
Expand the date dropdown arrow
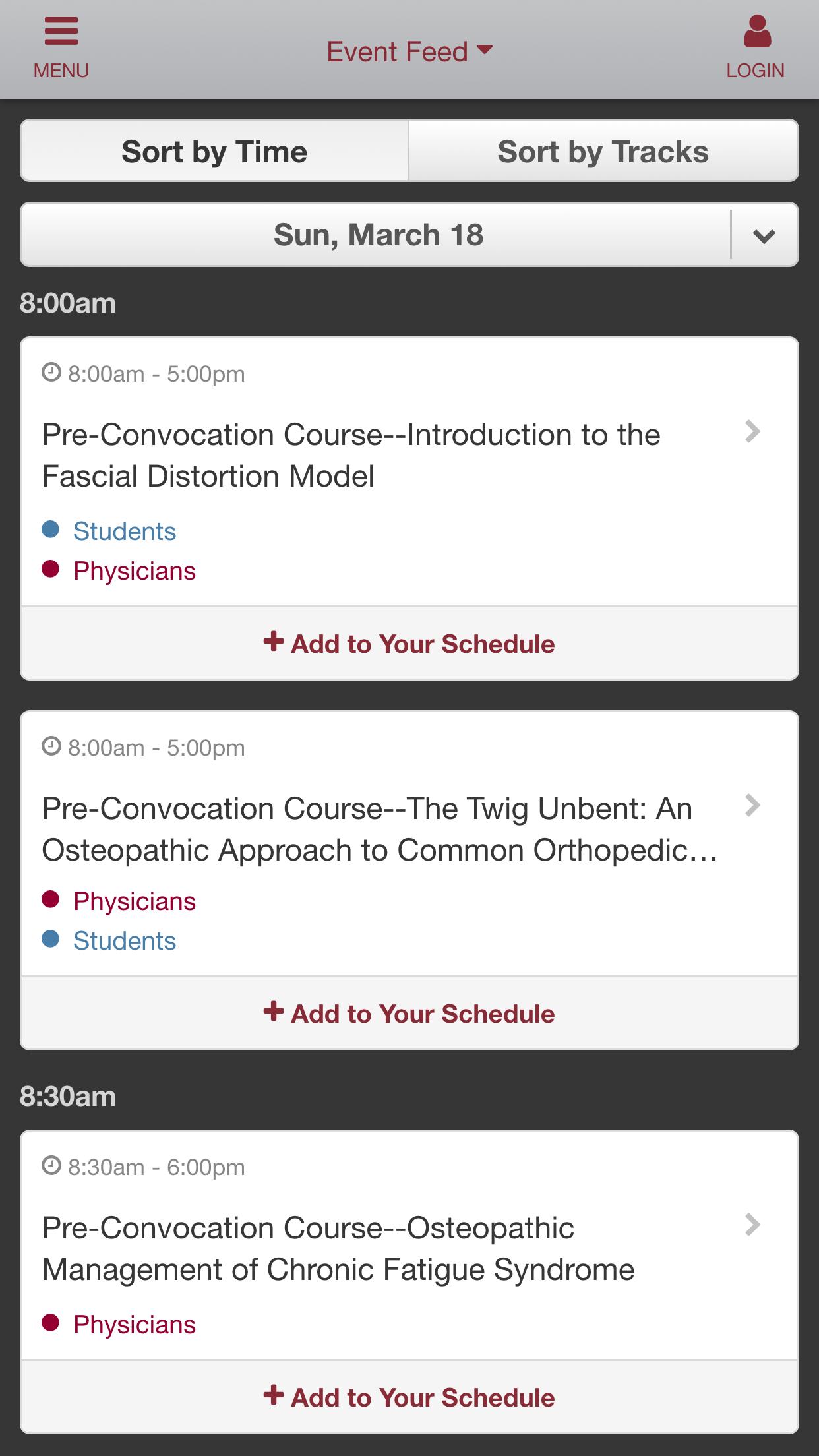click(764, 235)
